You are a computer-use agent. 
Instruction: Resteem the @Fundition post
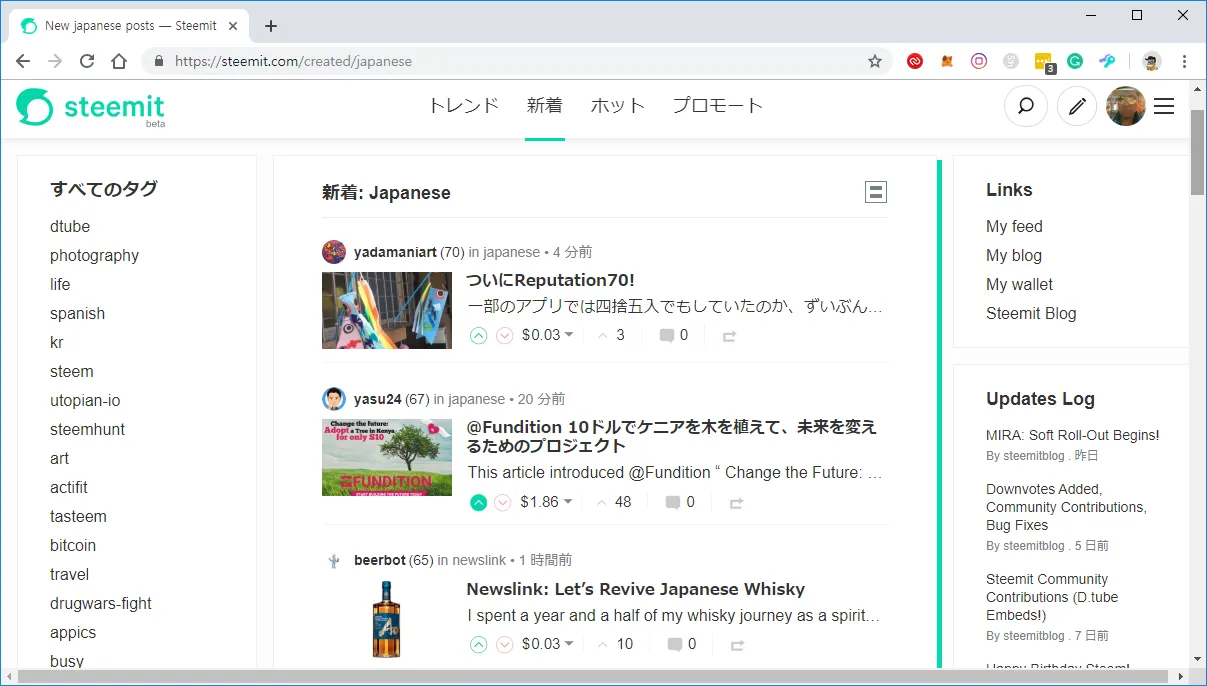736,503
